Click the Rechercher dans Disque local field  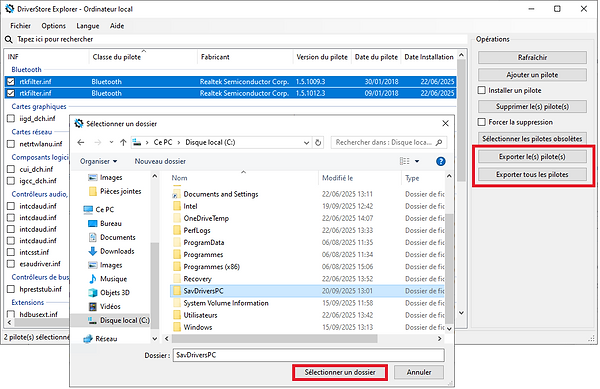pyautogui.click(x=383, y=142)
